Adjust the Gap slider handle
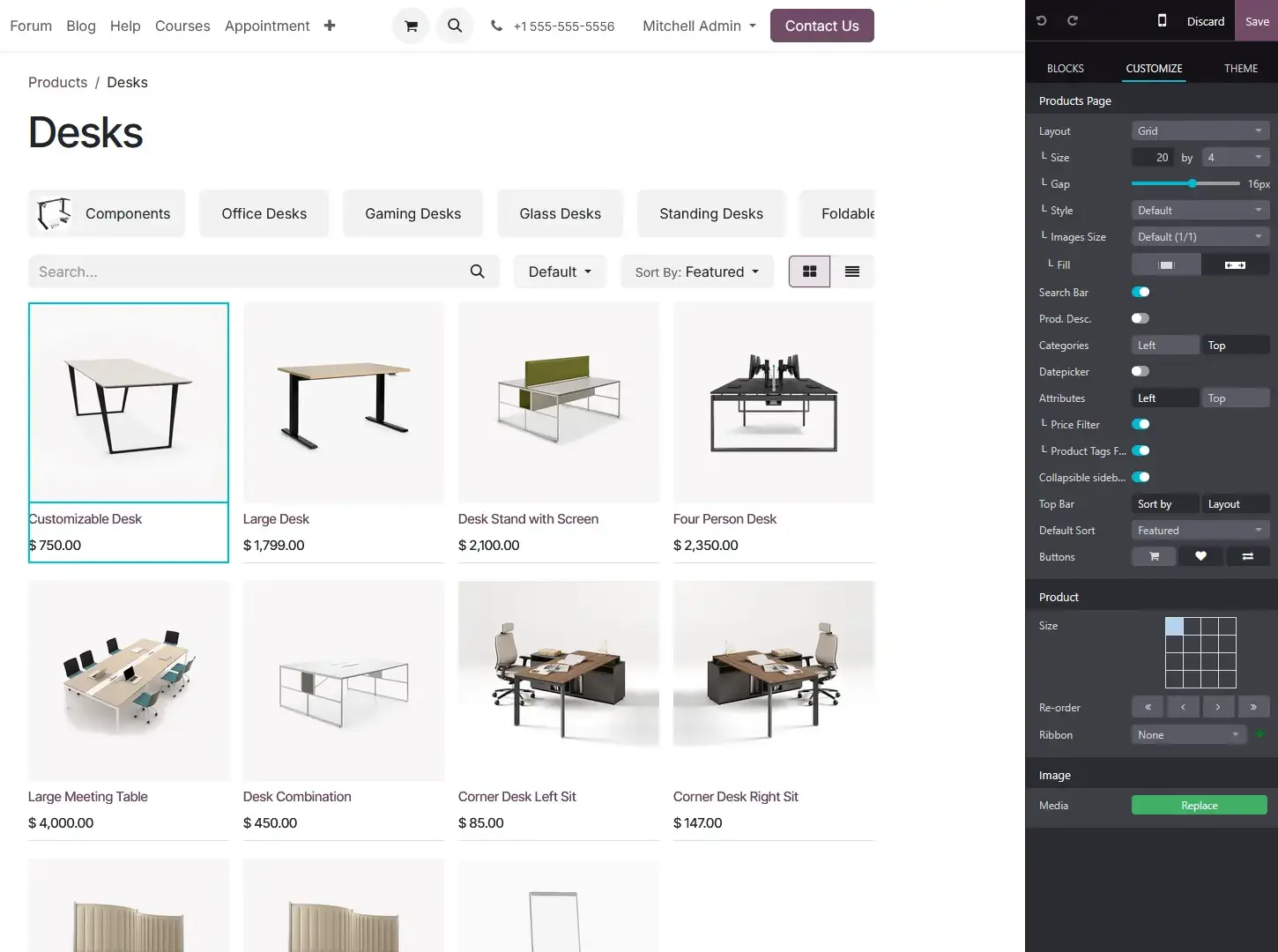 tap(1193, 183)
